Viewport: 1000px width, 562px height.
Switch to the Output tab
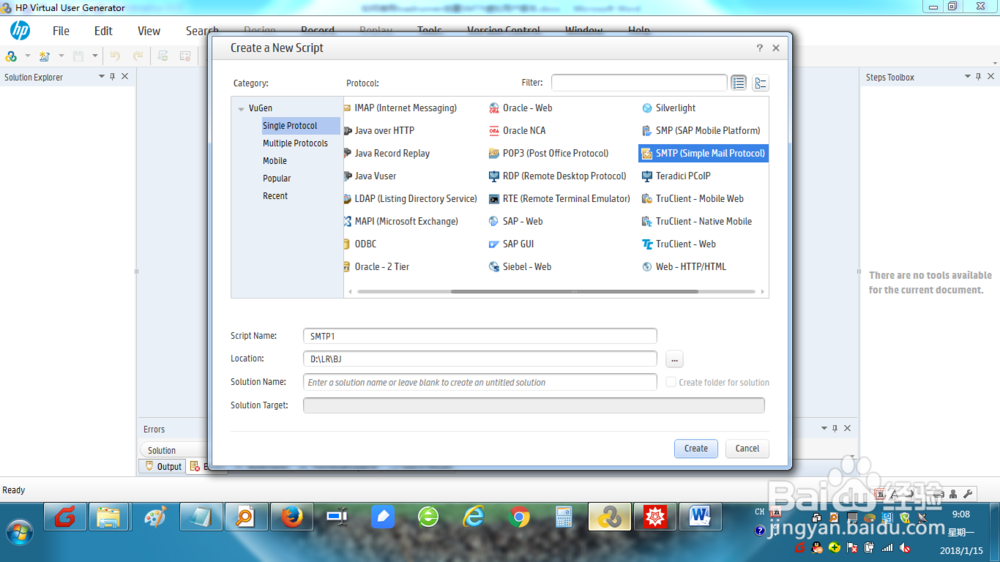pyautogui.click(x=163, y=466)
